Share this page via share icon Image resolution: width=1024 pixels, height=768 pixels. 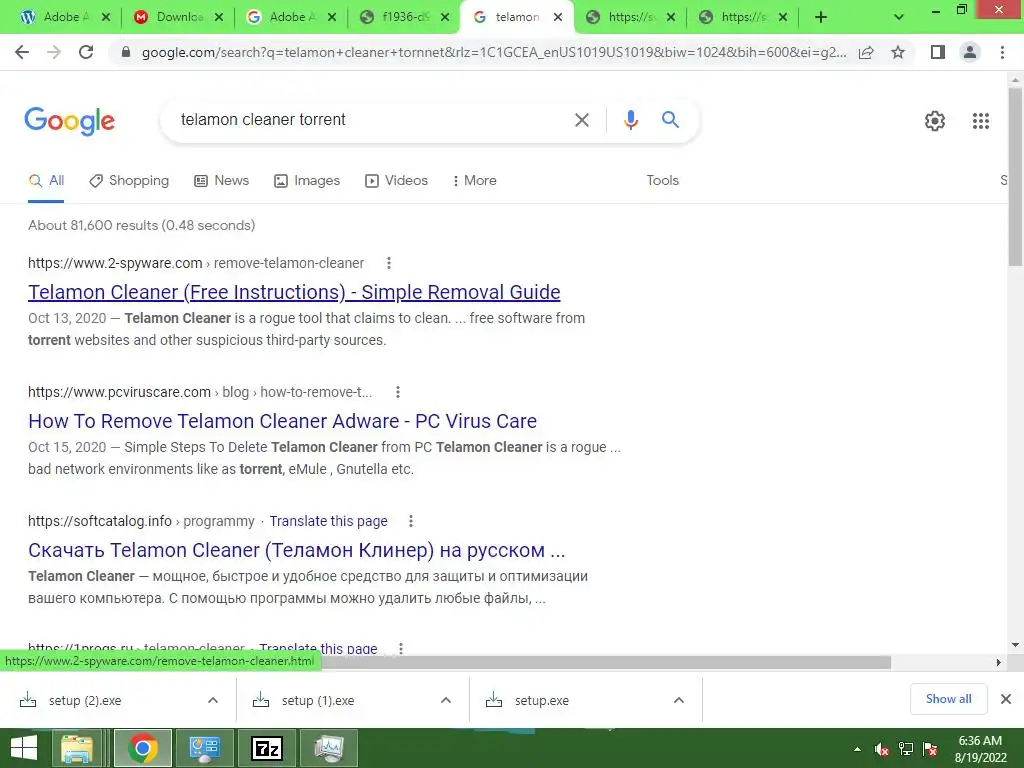[x=866, y=52]
